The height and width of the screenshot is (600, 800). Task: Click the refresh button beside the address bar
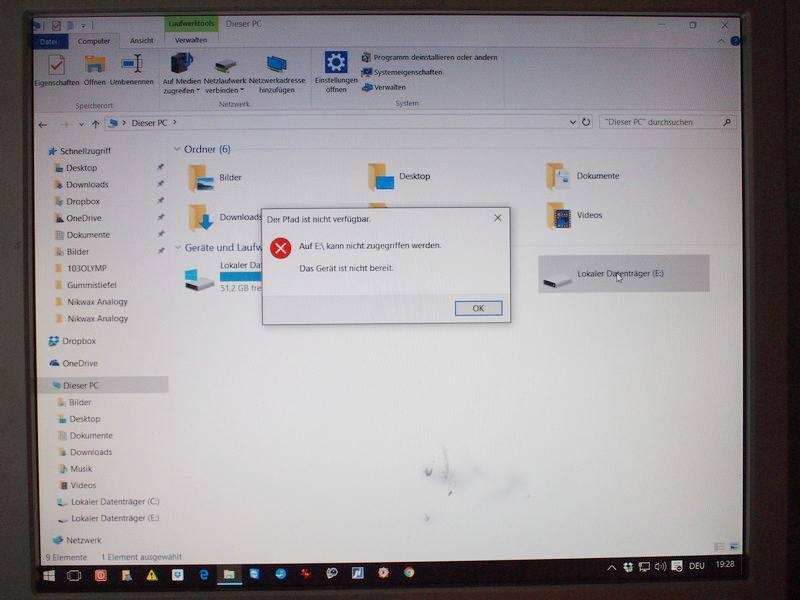[586, 123]
